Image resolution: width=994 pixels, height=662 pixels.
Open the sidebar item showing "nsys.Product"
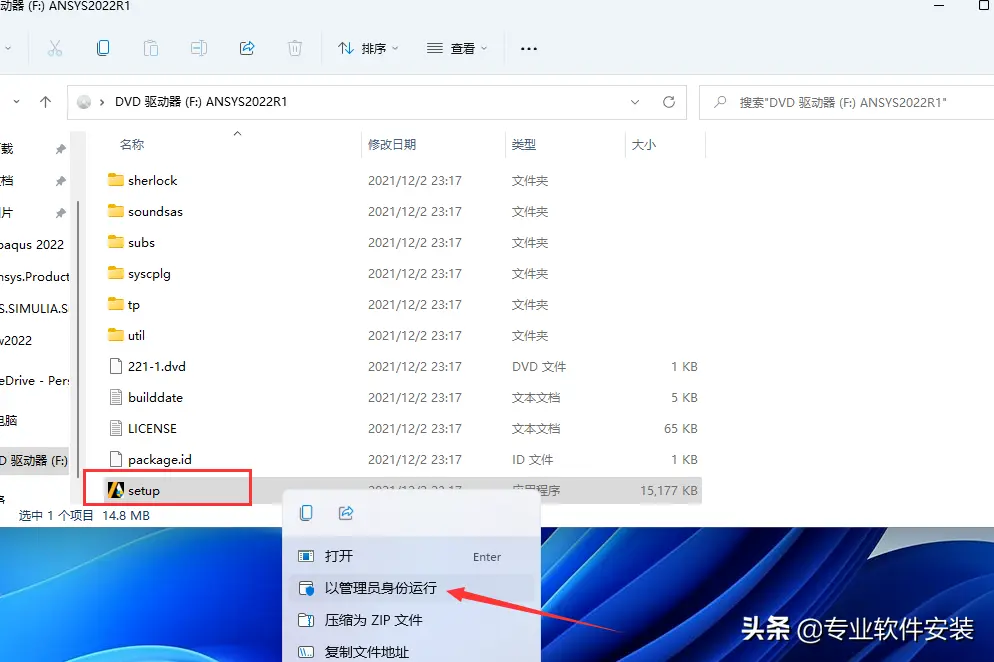pyautogui.click(x=34, y=276)
